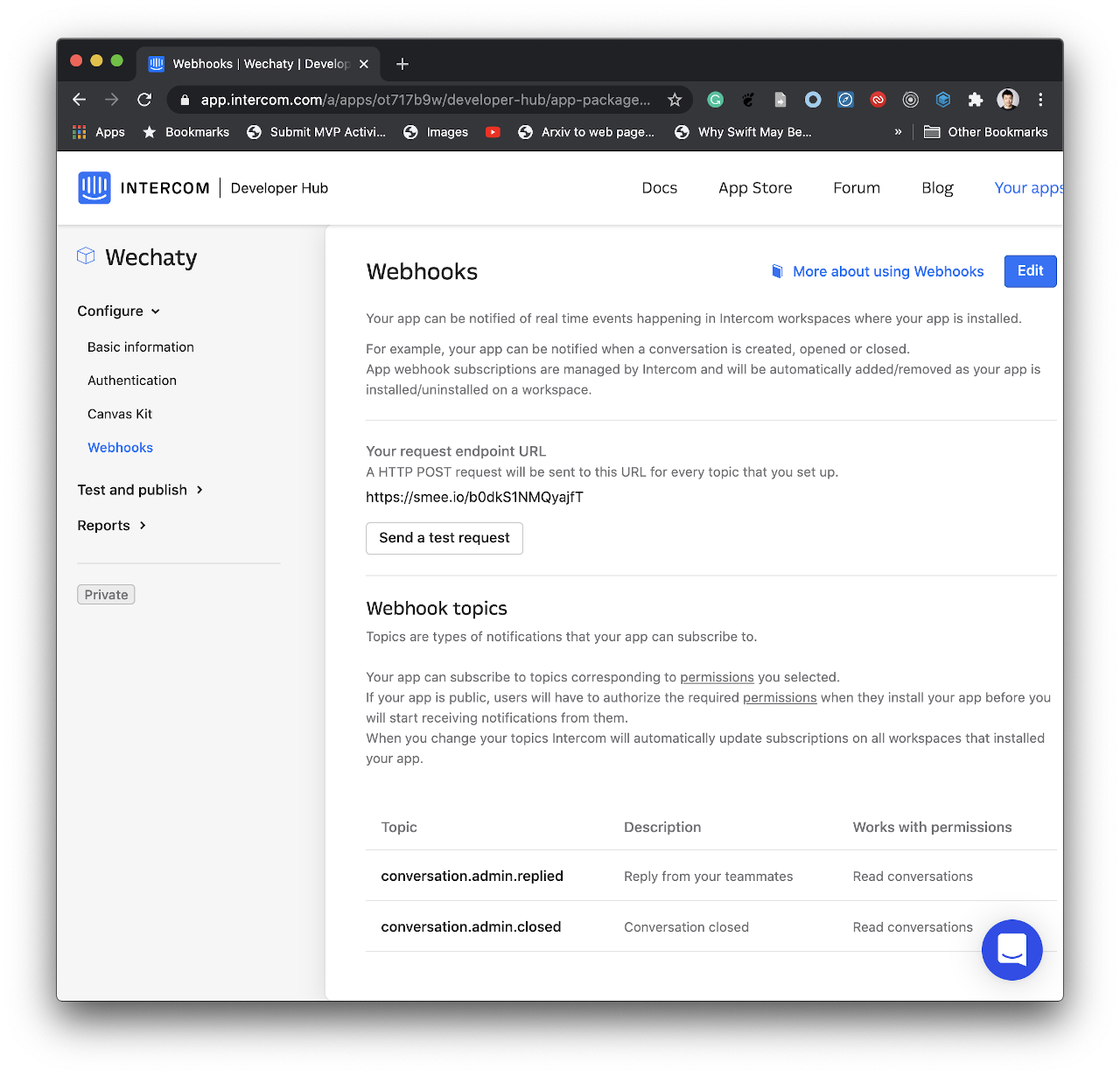Open App Store in the top navigation

point(755,188)
